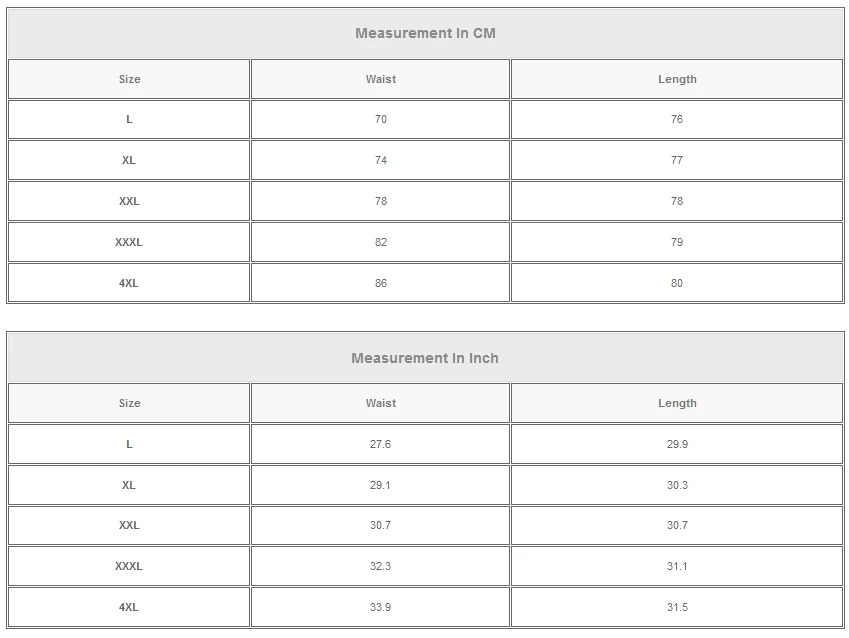Select length value 31.5 cell
This screenshot has width=849, height=638.
pyautogui.click(x=677, y=607)
